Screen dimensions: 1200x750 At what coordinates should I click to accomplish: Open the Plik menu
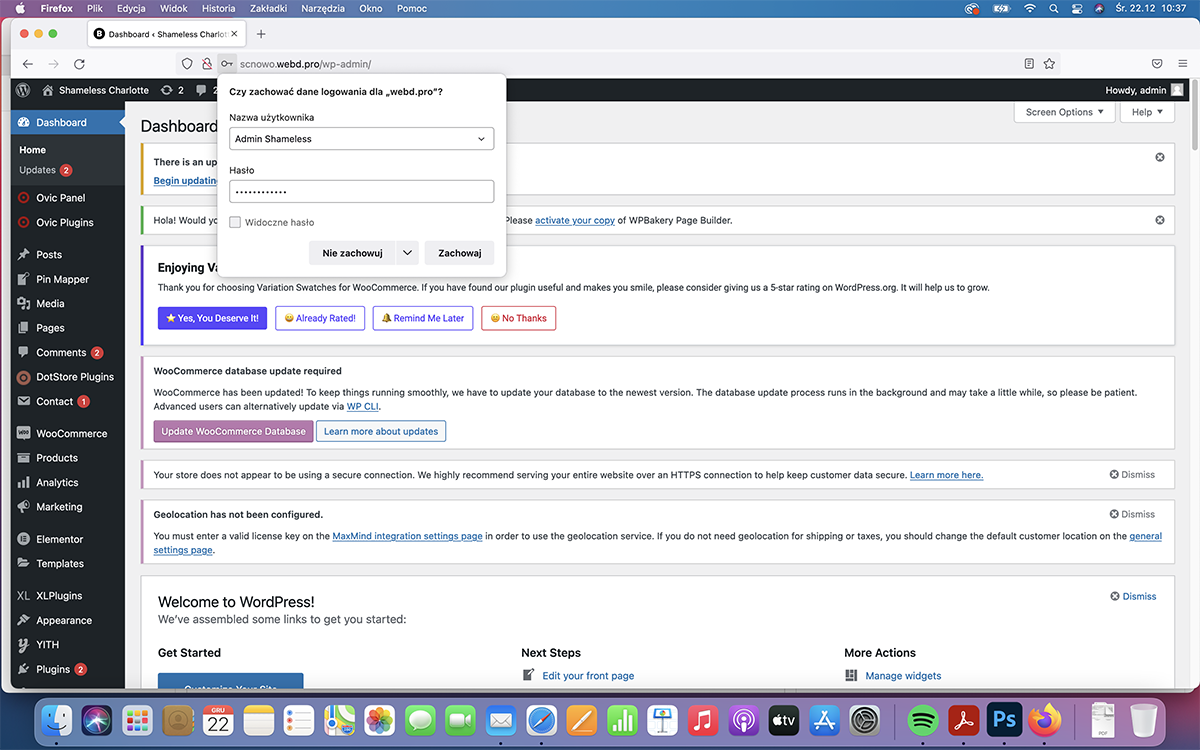pyautogui.click(x=96, y=8)
